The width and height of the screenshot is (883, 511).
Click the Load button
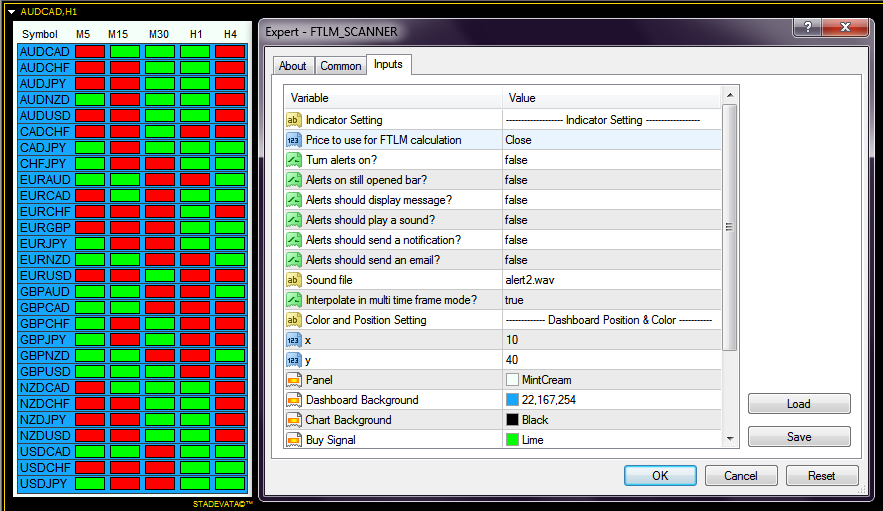799,404
